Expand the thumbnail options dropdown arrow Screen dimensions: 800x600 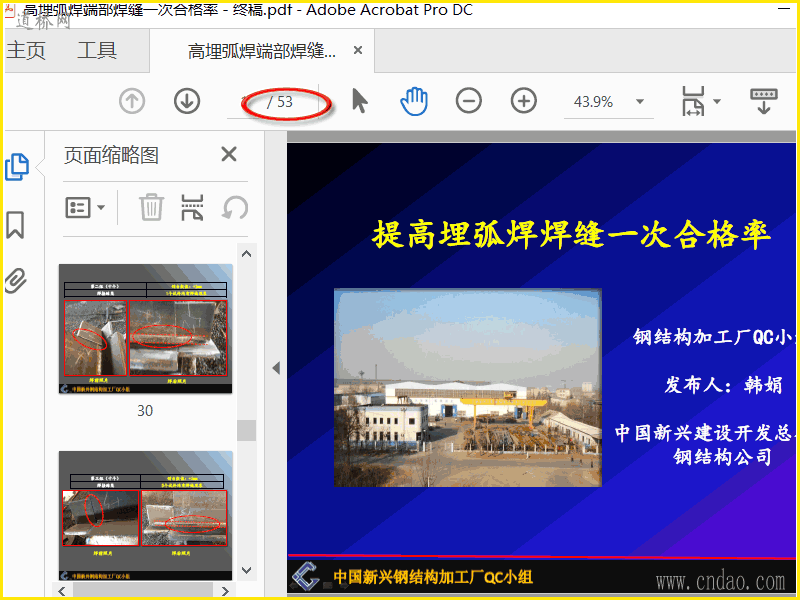[101, 208]
